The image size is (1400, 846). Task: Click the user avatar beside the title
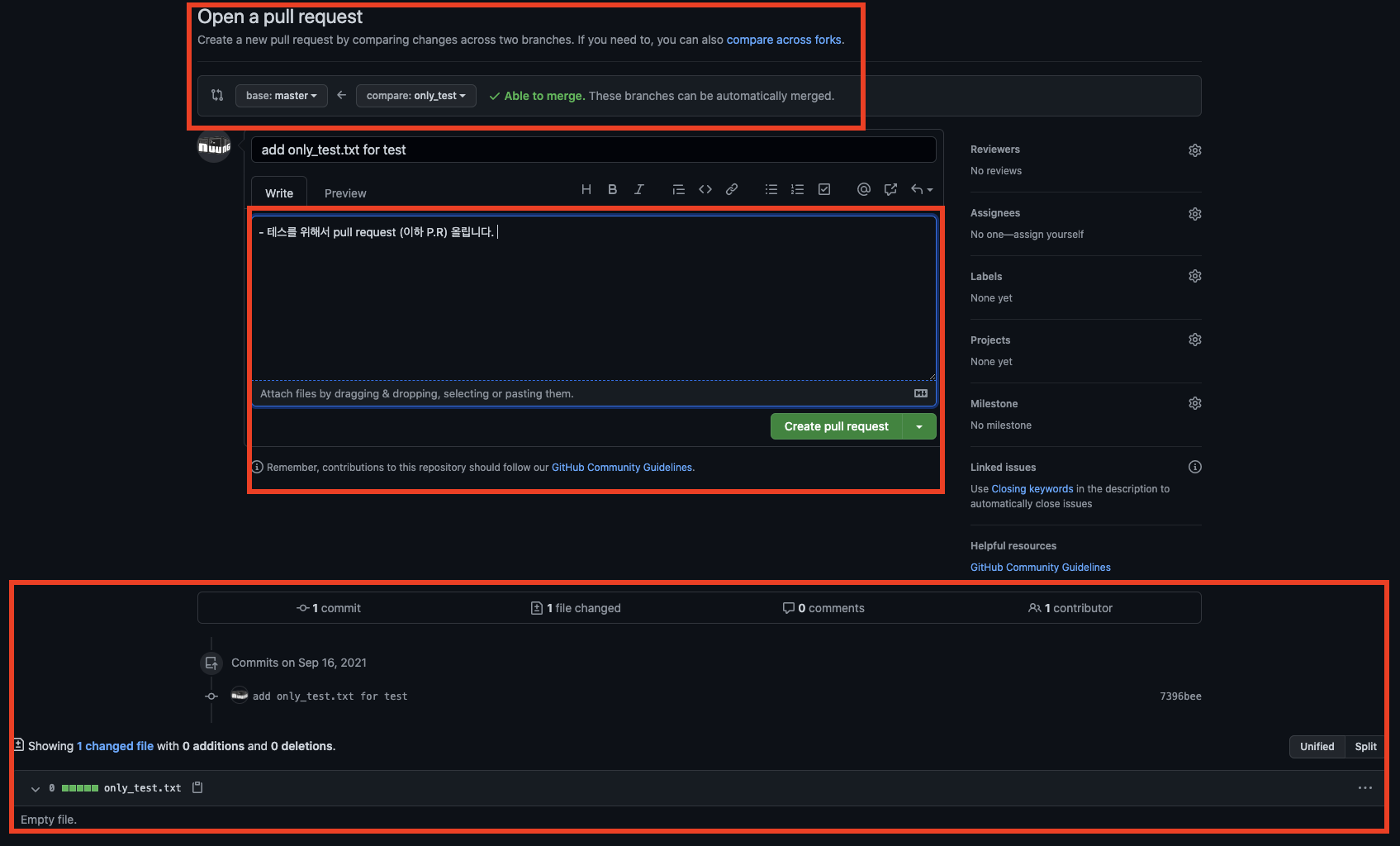[x=214, y=146]
